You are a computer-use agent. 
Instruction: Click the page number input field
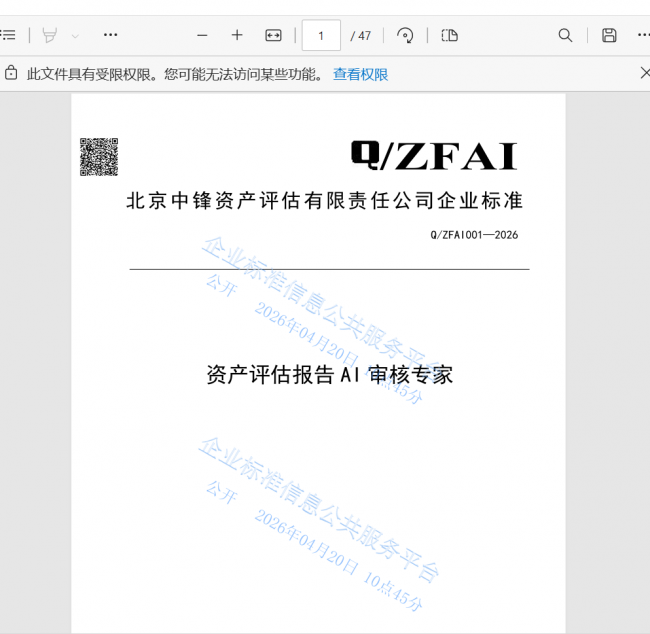(321, 35)
